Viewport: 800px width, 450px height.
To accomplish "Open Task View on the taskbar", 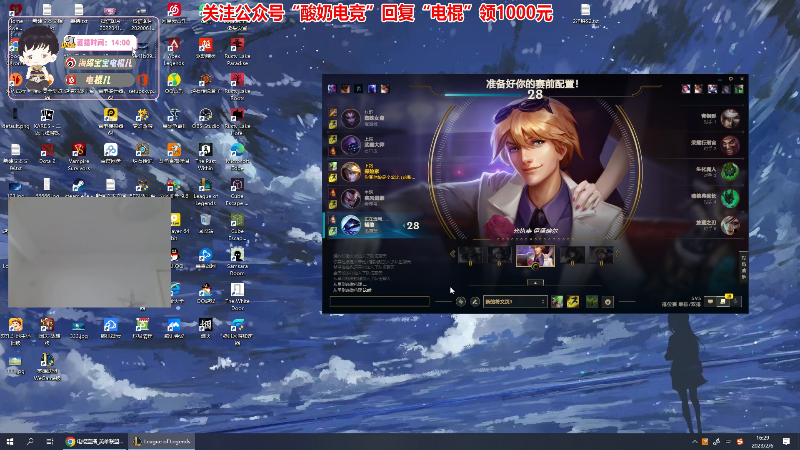I will [49, 441].
